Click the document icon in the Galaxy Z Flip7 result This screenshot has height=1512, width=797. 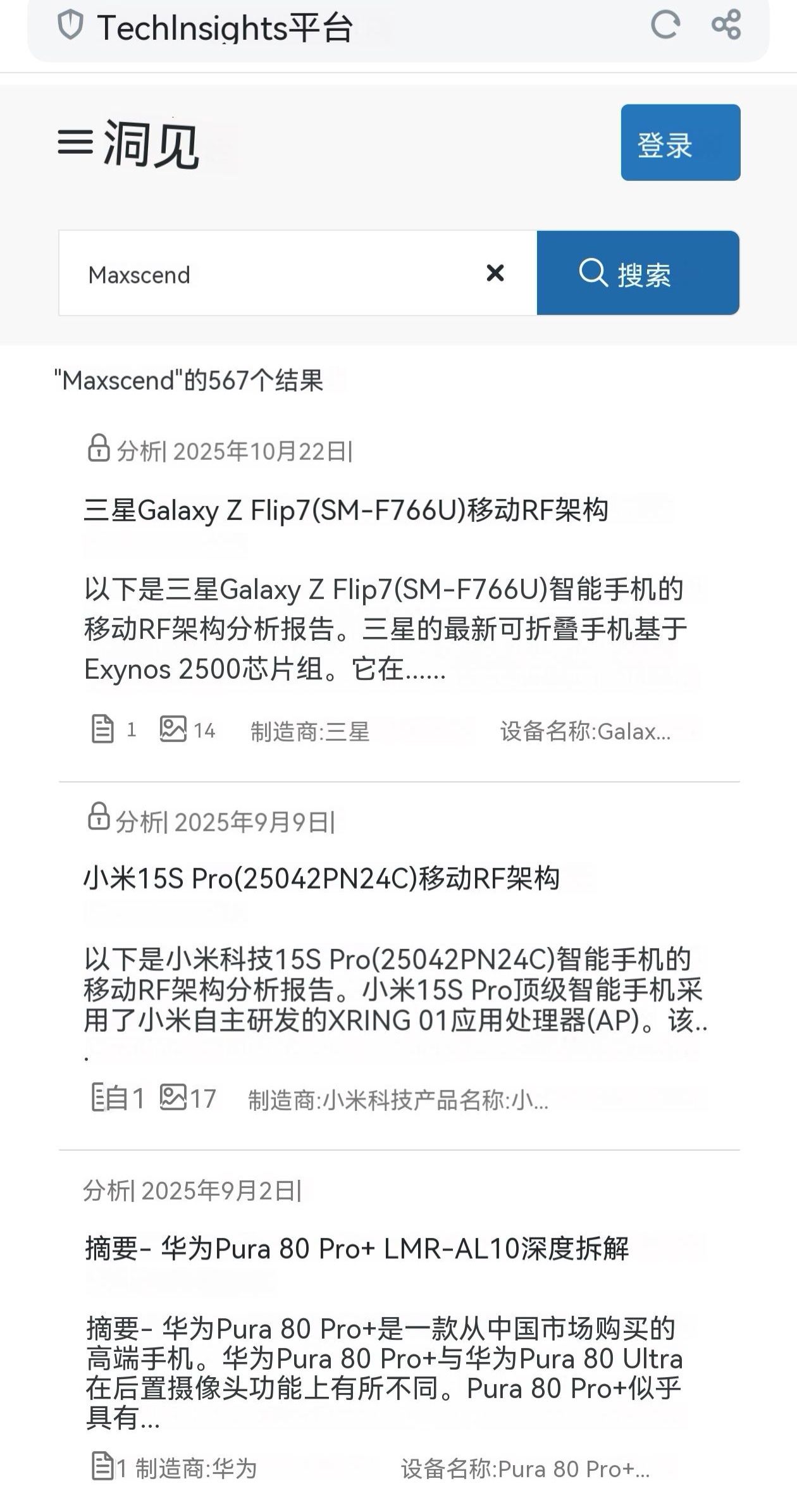point(102,728)
